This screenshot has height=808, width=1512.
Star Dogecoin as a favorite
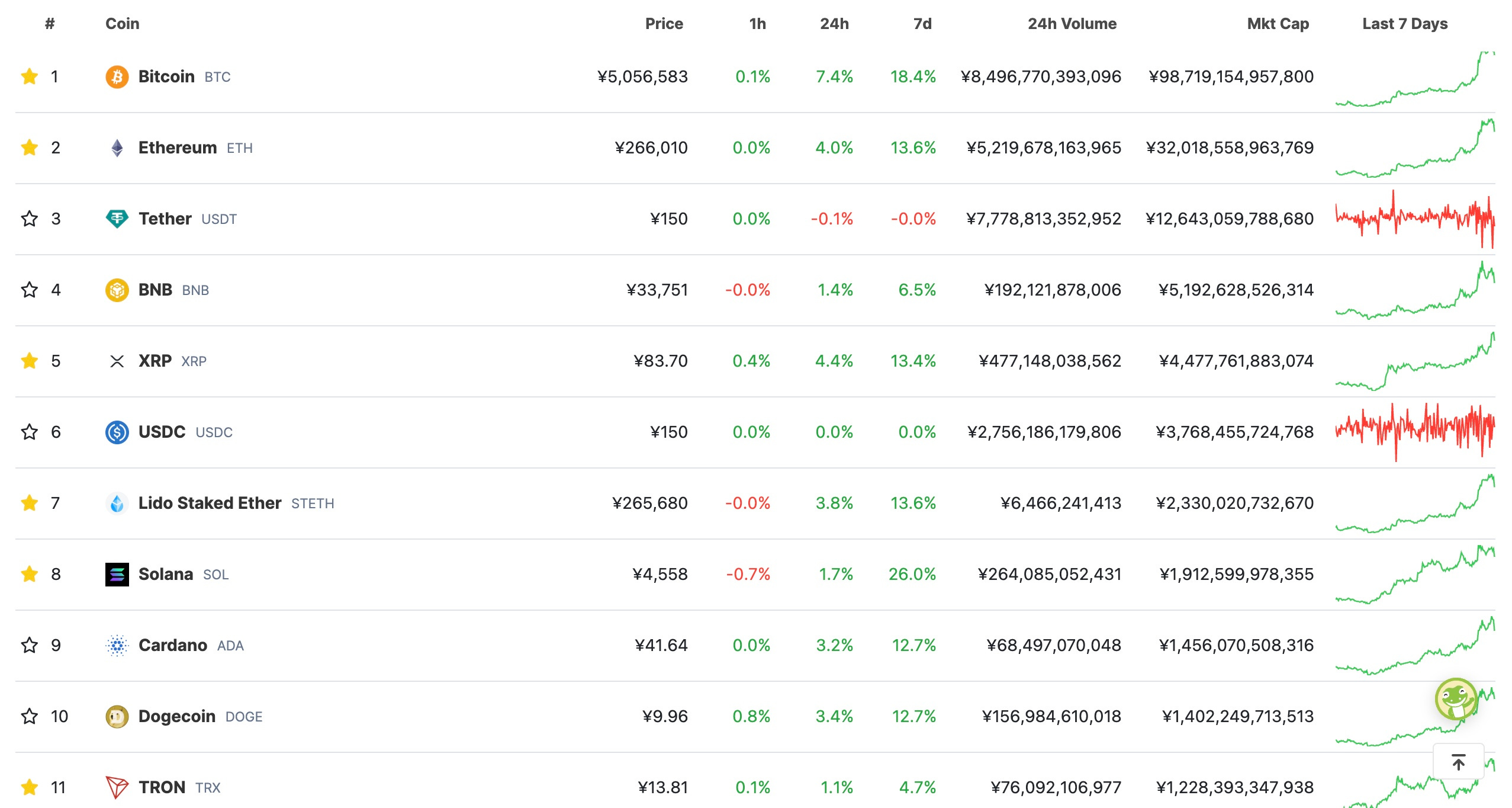click(30, 716)
